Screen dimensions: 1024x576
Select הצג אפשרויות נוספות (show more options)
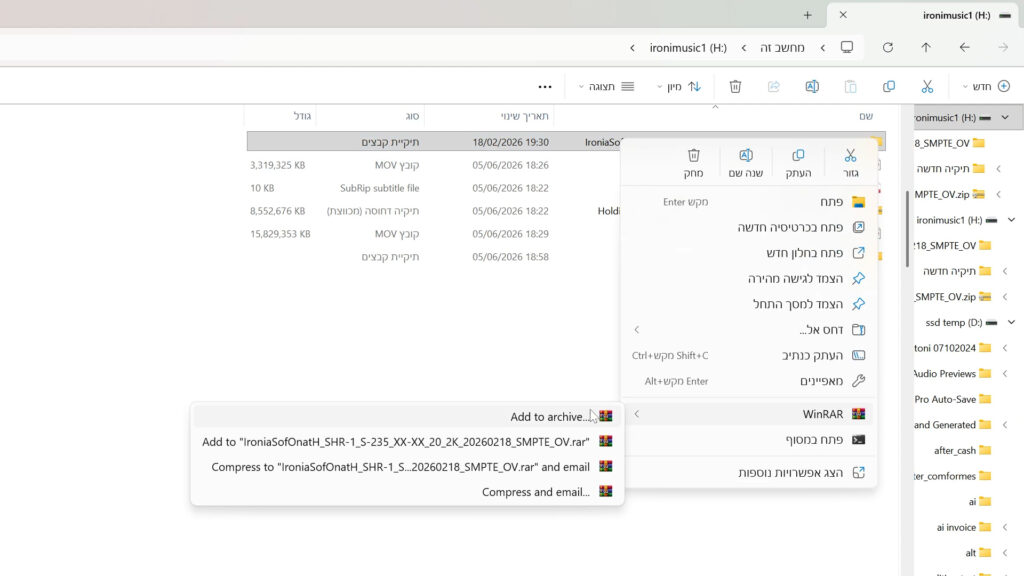tap(748, 472)
